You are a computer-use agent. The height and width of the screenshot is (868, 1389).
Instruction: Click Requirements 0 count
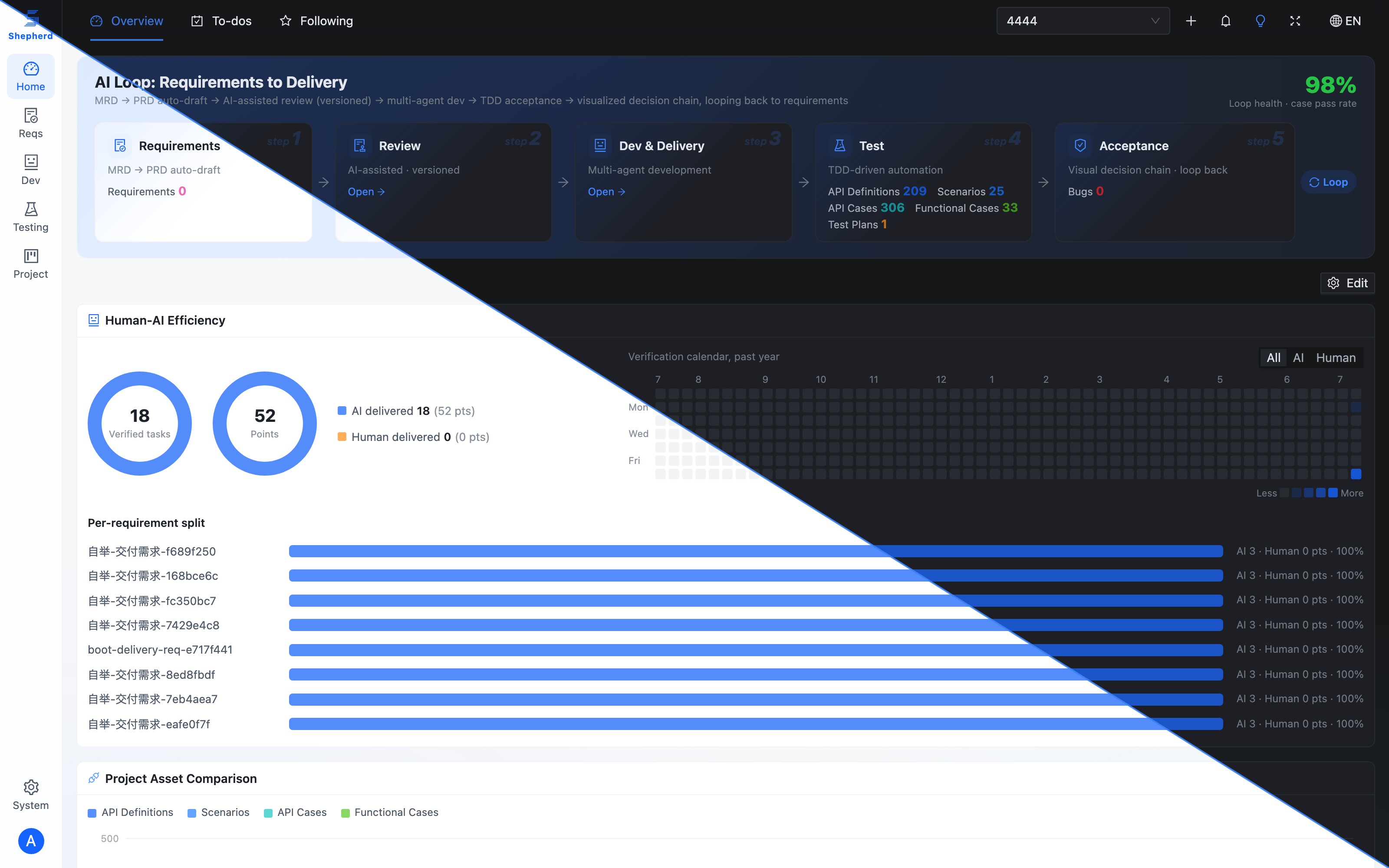(x=147, y=191)
